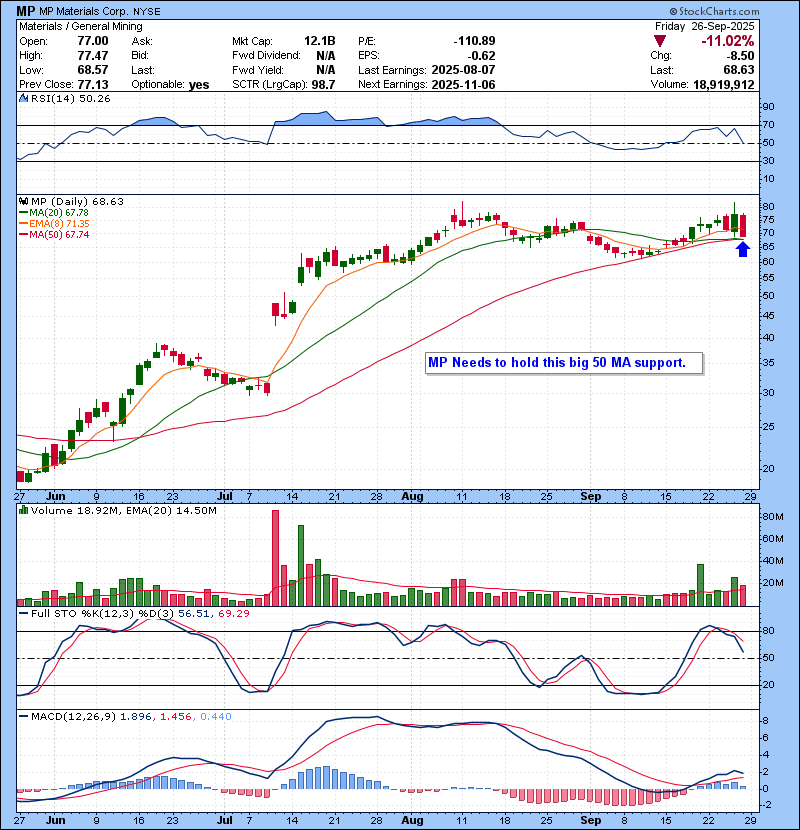Click the N/A value of Fwd Yield

(x=326, y=70)
